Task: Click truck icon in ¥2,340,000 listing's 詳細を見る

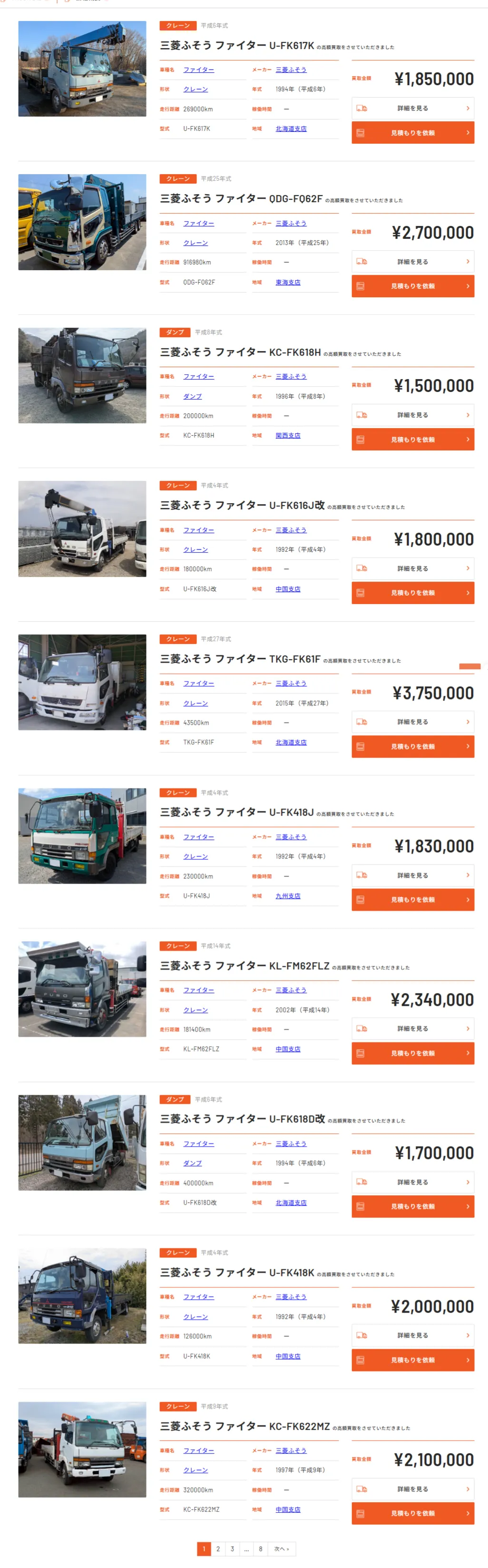Action: (361, 1029)
